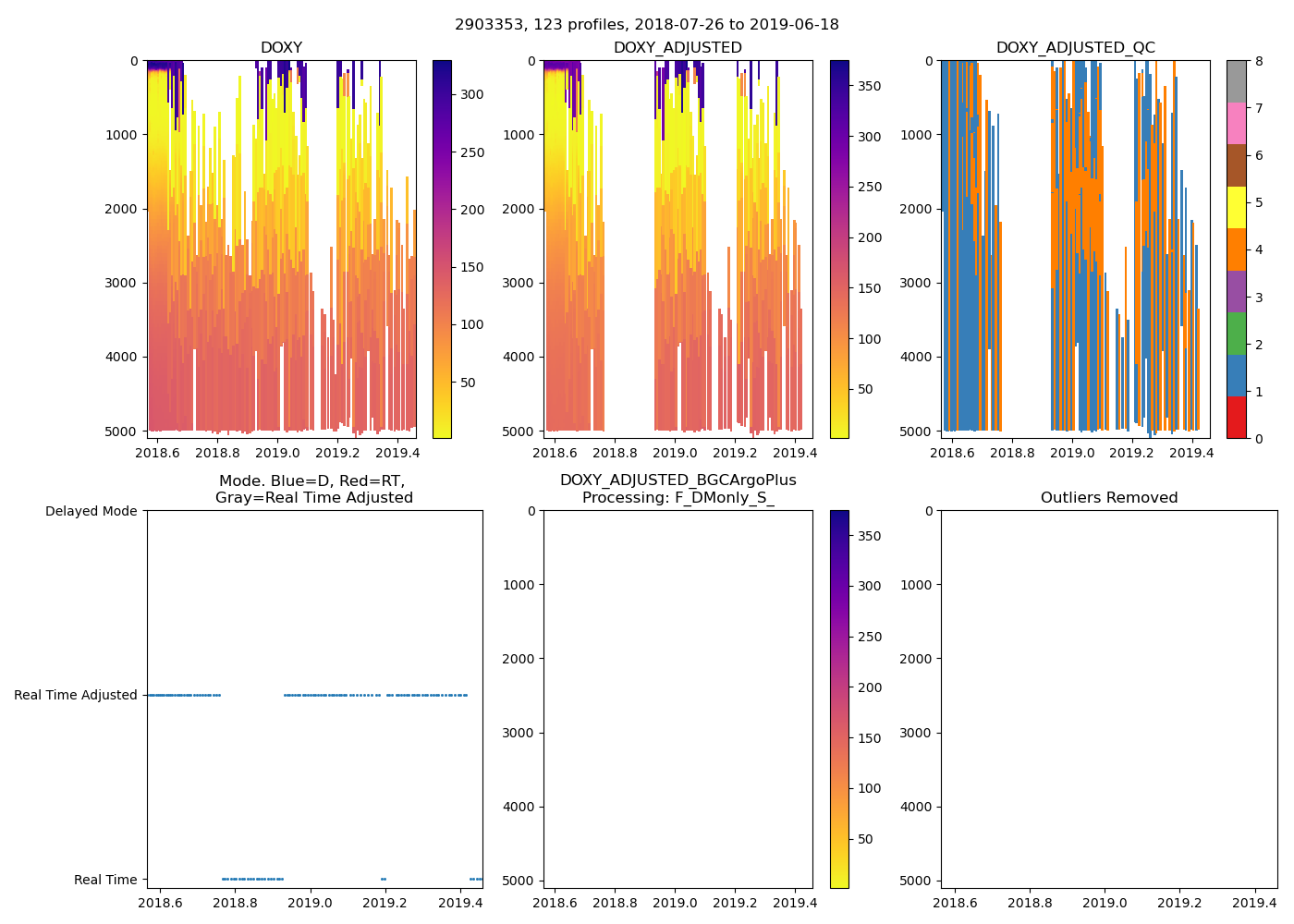This screenshot has height=924, width=1294.
Task: Click the pink QC colorbar segment
Action: click(x=1236, y=123)
